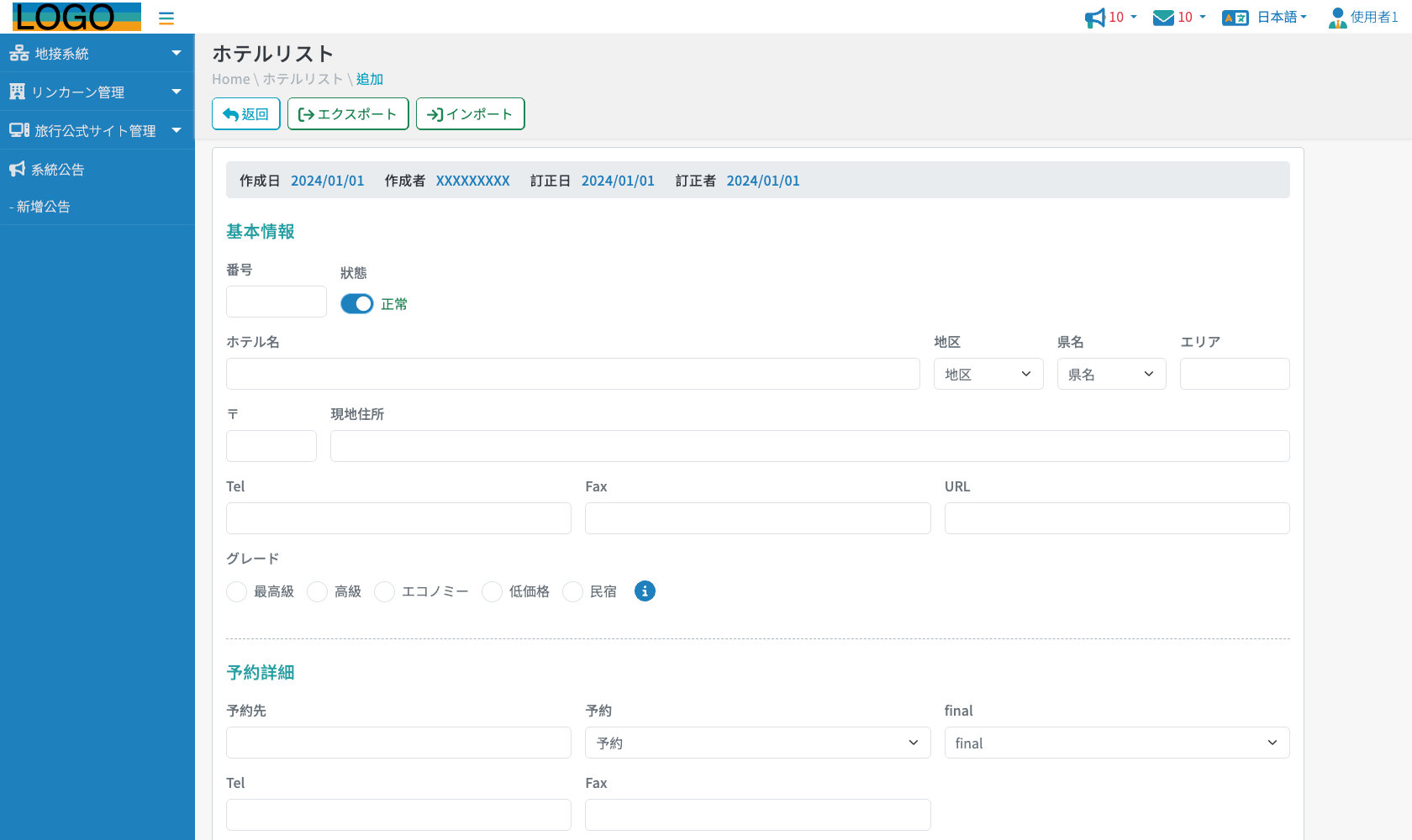The height and width of the screenshot is (840, 1412).
Task: Navigate to Home via the breadcrumb
Action: [230, 78]
